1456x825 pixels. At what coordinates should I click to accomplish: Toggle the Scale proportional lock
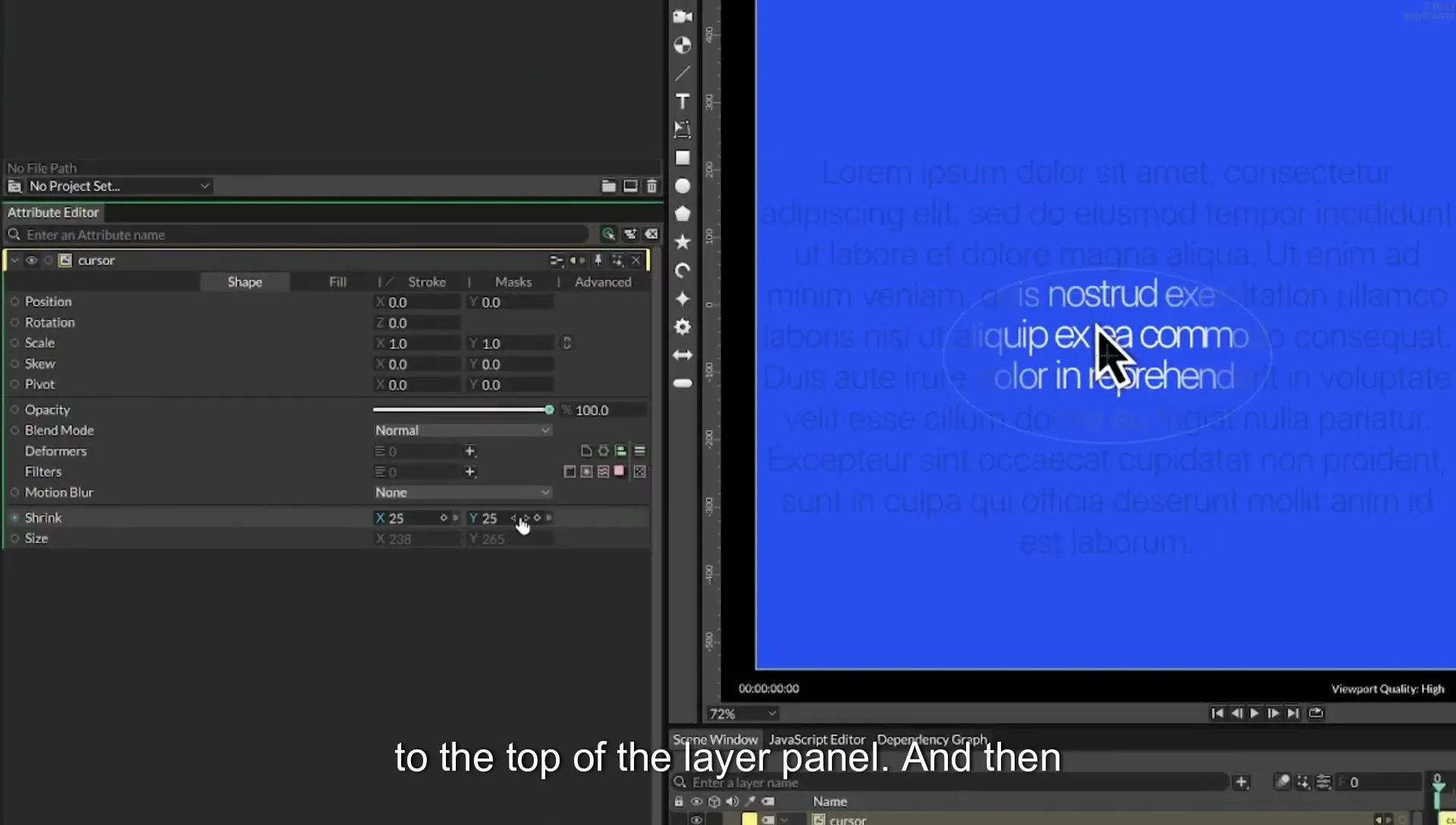click(x=566, y=343)
